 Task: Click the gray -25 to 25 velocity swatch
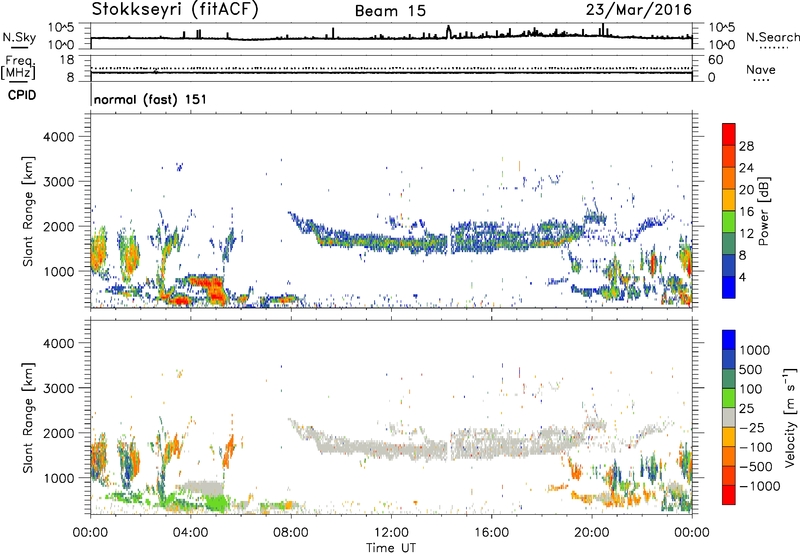(729, 417)
